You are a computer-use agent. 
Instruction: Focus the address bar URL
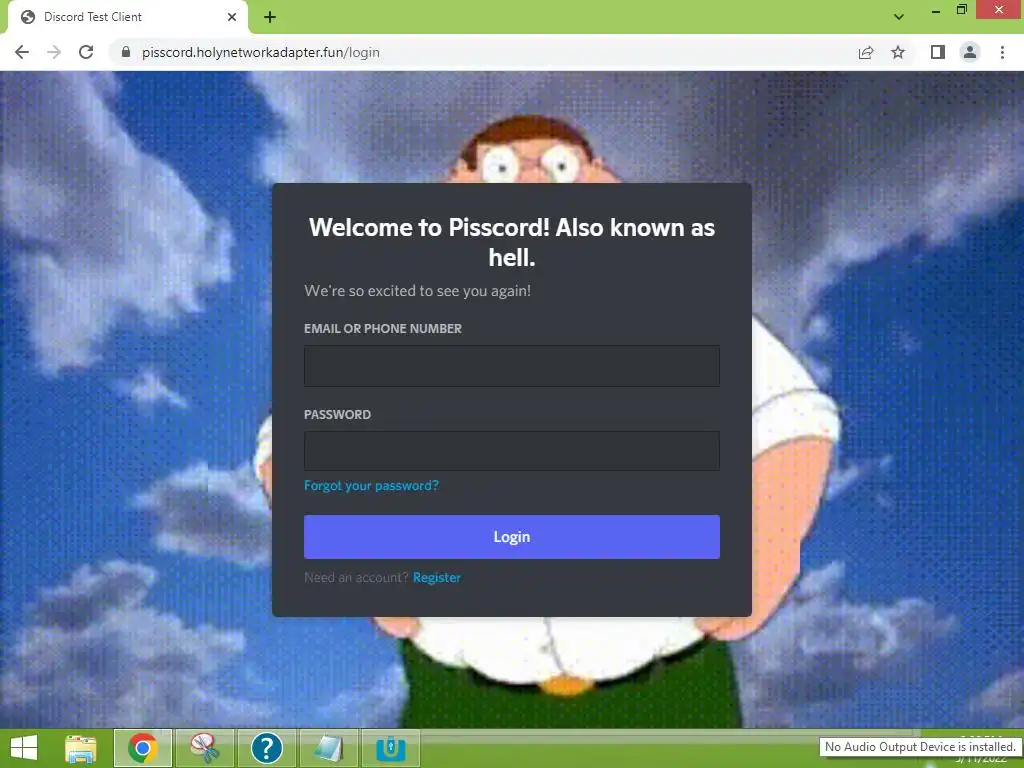click(x=261, y=52)
